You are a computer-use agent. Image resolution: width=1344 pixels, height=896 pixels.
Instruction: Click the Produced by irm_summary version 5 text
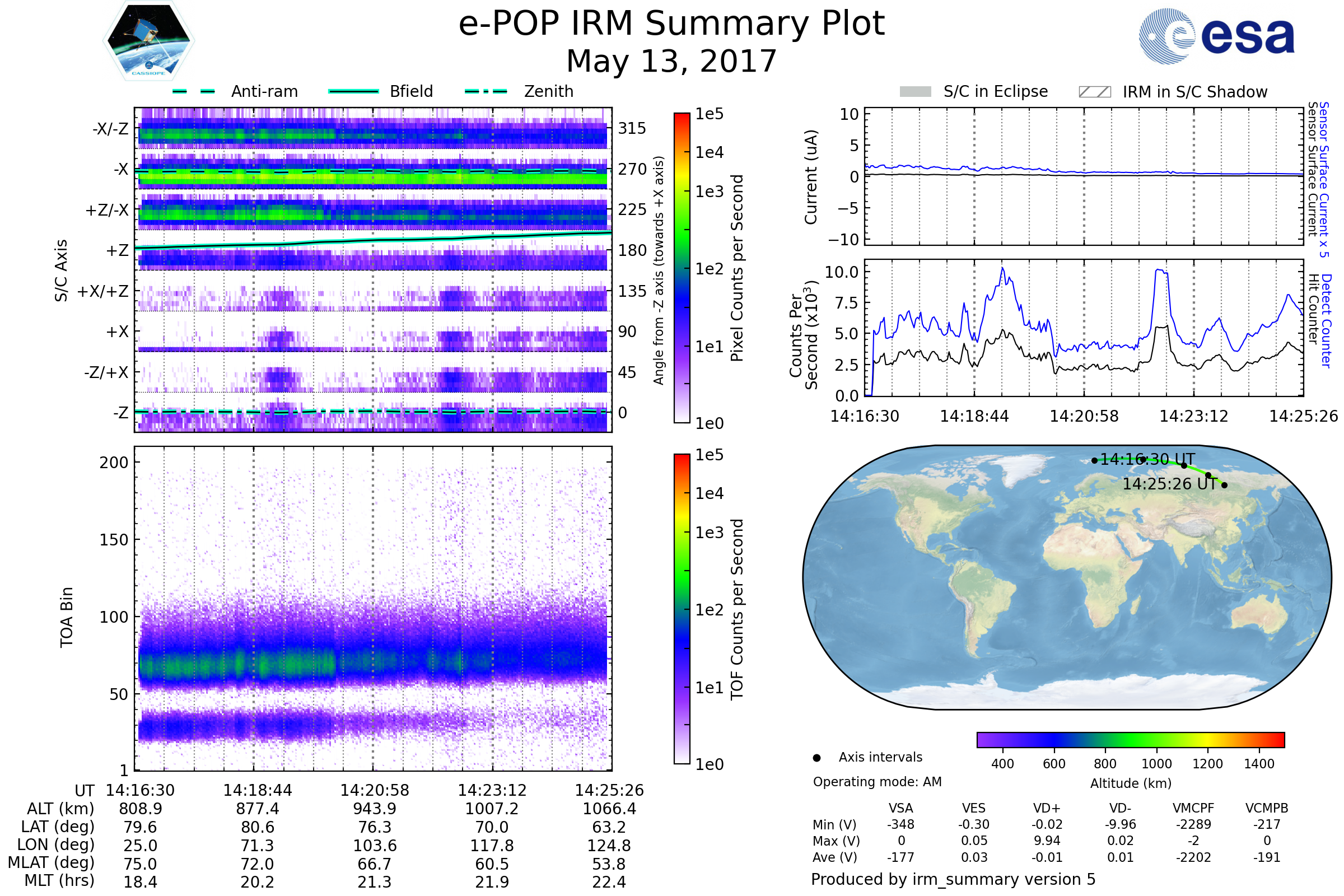953,879
